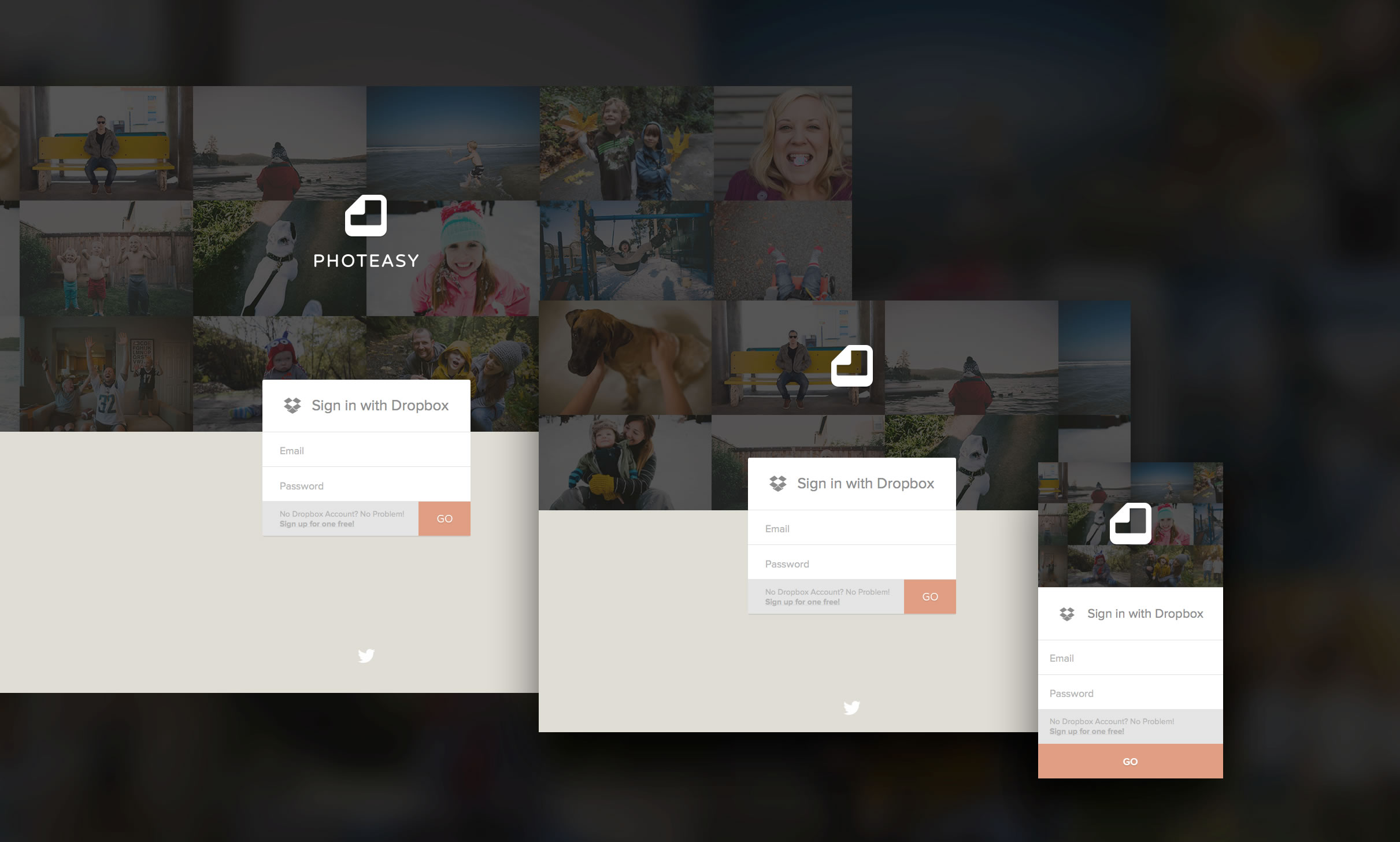The width and height of the screenshot is (1400, 842).
Task: Click Dropbox icon in the desktop mockup
Action: 292,406
